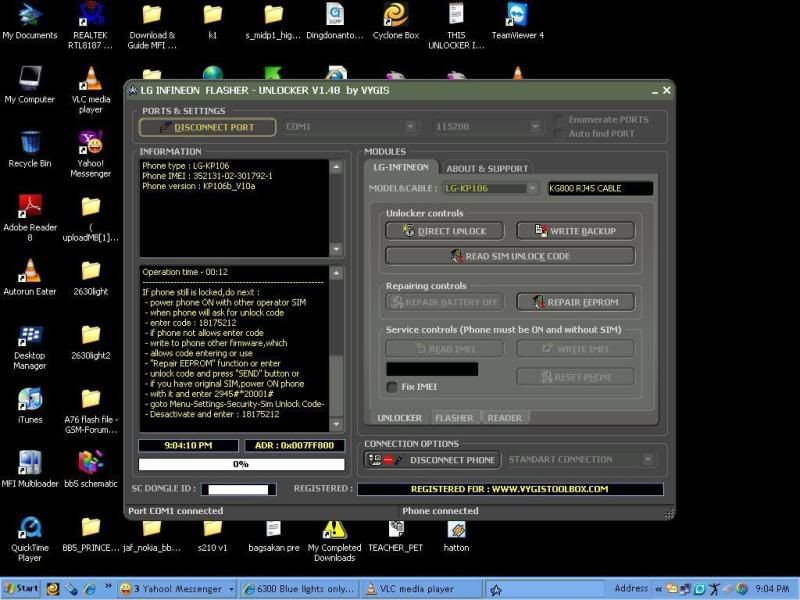The width and height of the screenshot is (800, 600).
Task: Select the iTunes desktop icon
Action: 30,405
